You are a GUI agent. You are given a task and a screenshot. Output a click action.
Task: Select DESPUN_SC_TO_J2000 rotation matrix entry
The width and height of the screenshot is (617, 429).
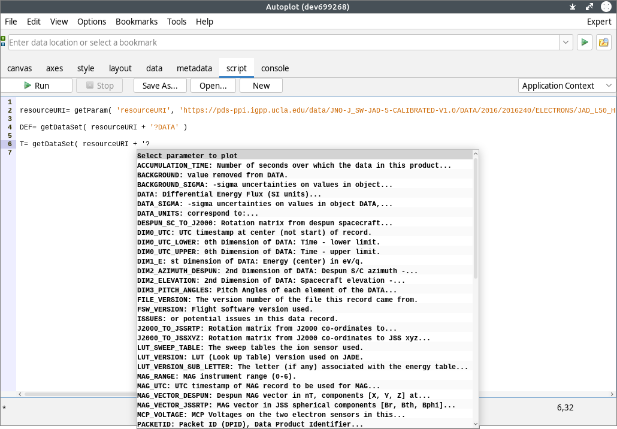pos(305,223)
